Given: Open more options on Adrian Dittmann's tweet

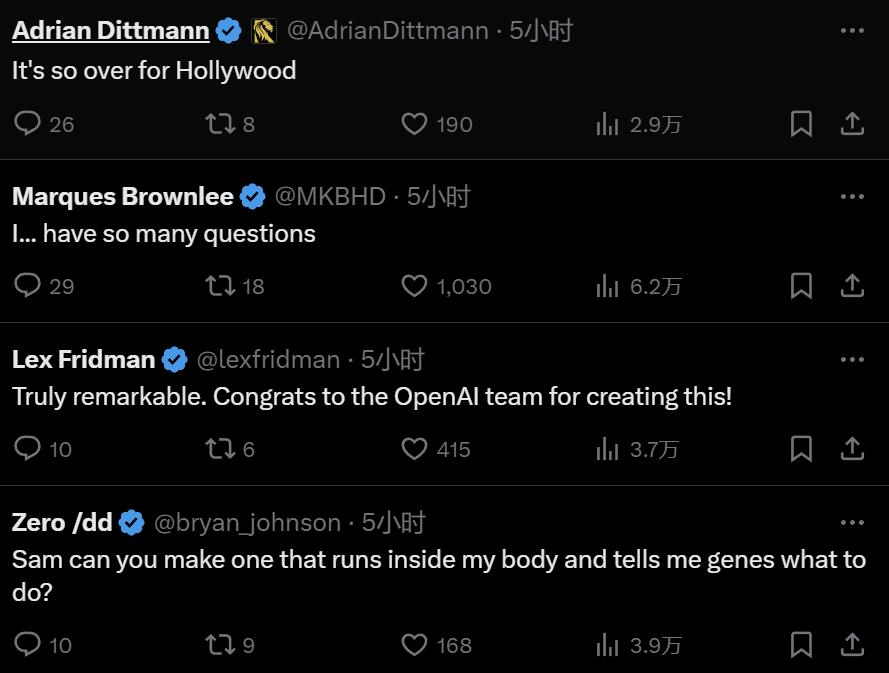Looking at the screenshot, I should [852, 31].
